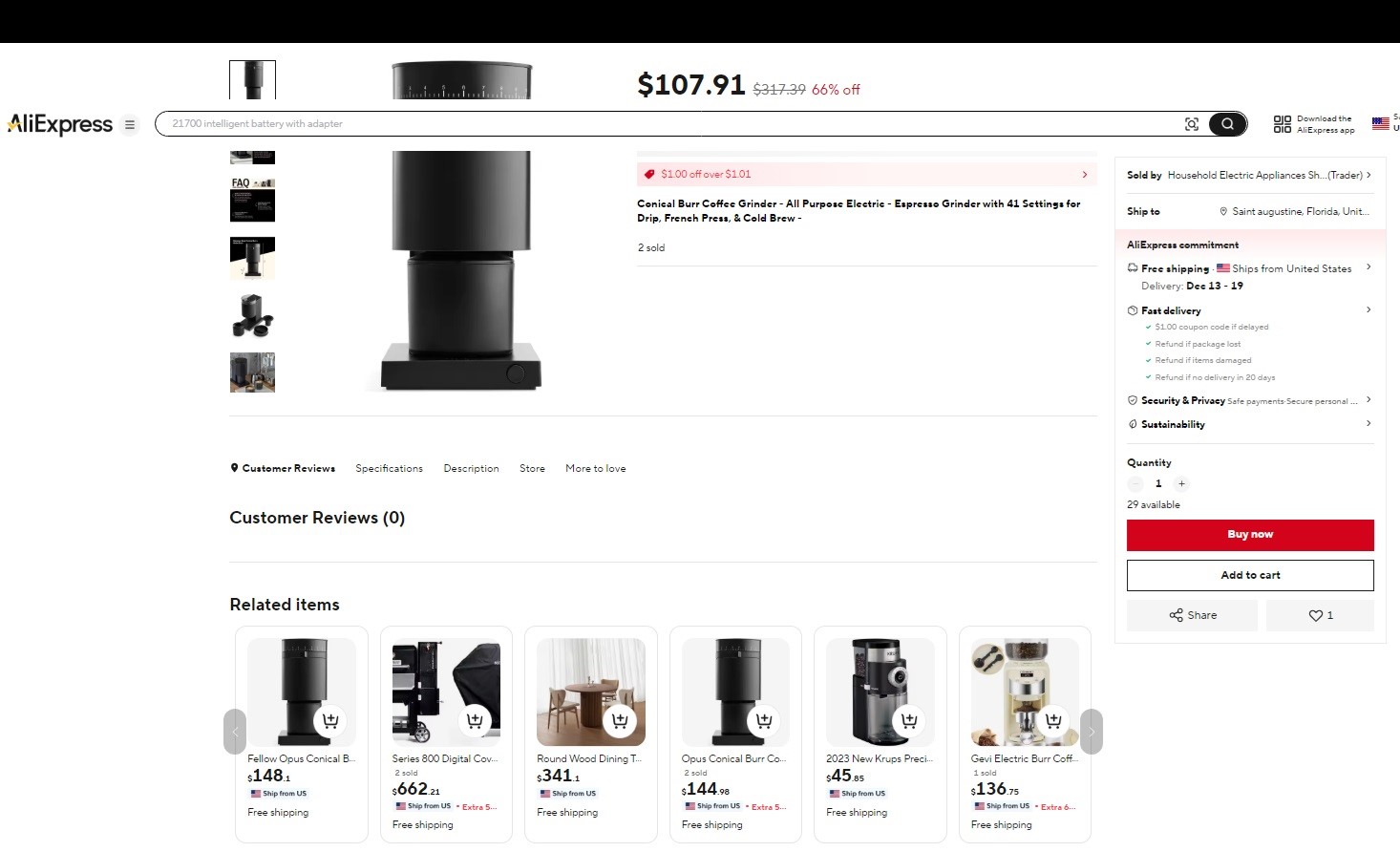Click the magnifier search button

click(x=1227, y=123)
